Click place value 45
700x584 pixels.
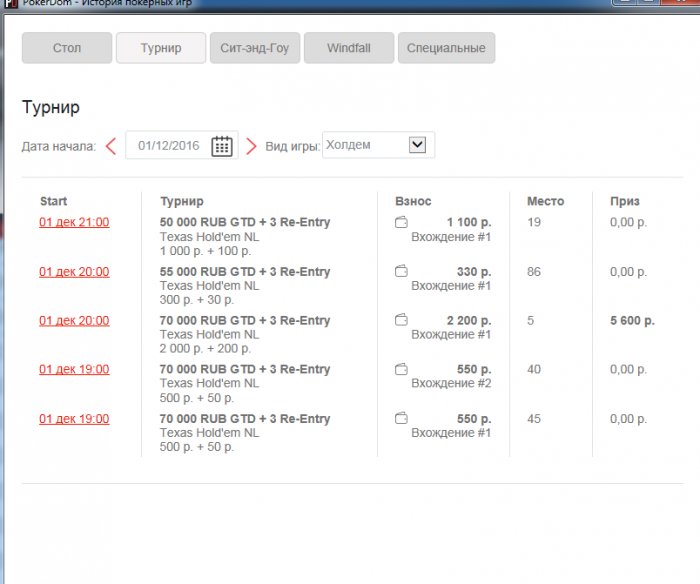(x=534, y=419)
